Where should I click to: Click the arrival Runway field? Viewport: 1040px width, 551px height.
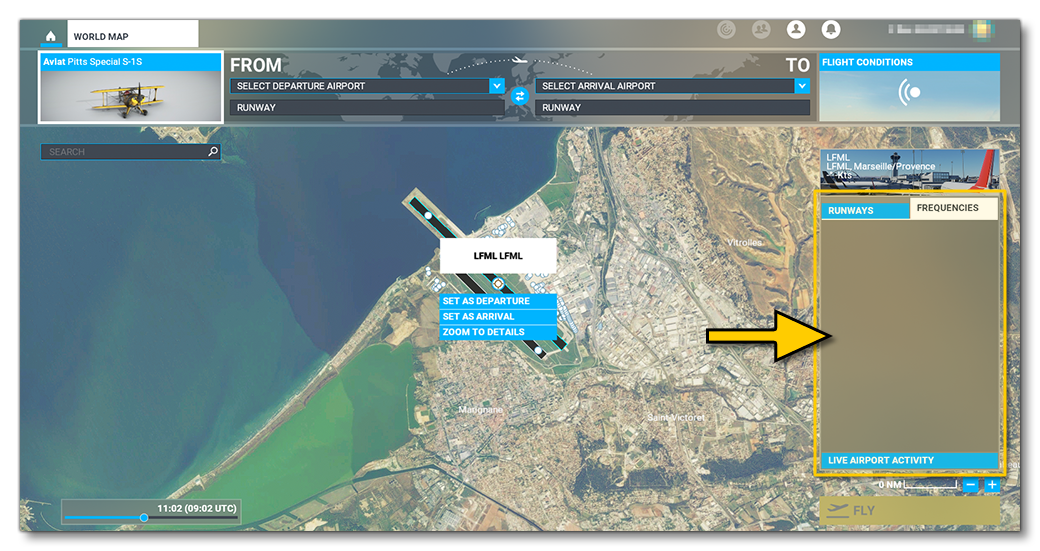(x=673, y=107)
